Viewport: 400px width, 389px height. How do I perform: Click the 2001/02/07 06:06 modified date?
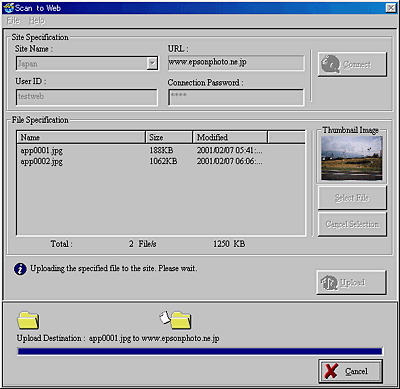229,161
